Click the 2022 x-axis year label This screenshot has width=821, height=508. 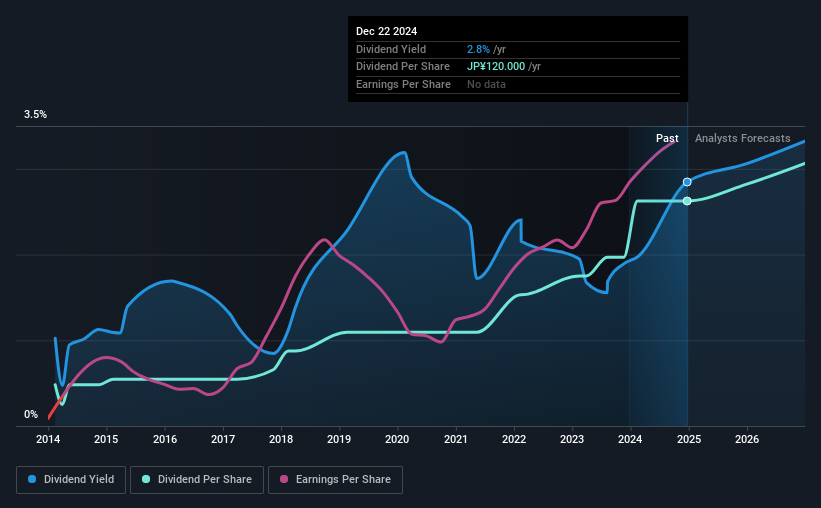coord(514,439)
